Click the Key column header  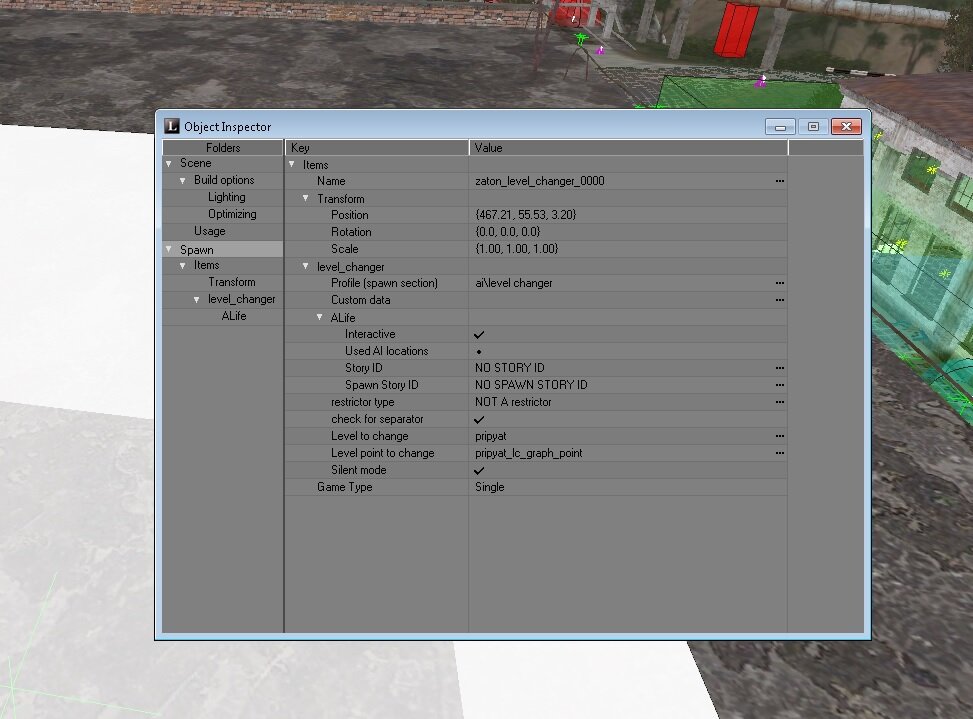pyautogui.click(x=377, y=147)
